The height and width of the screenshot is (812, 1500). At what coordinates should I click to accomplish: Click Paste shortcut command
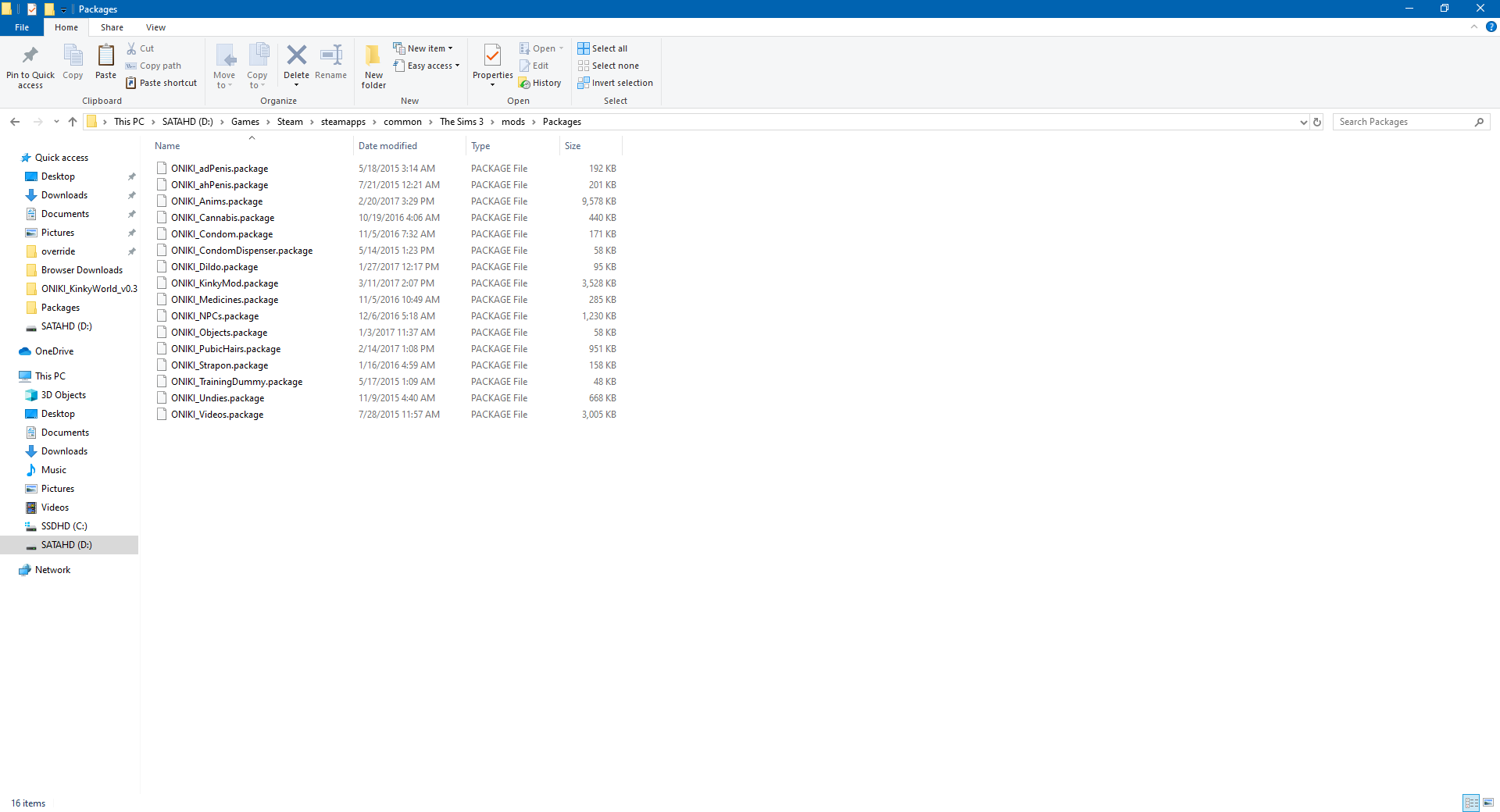(x=162, y=83)
